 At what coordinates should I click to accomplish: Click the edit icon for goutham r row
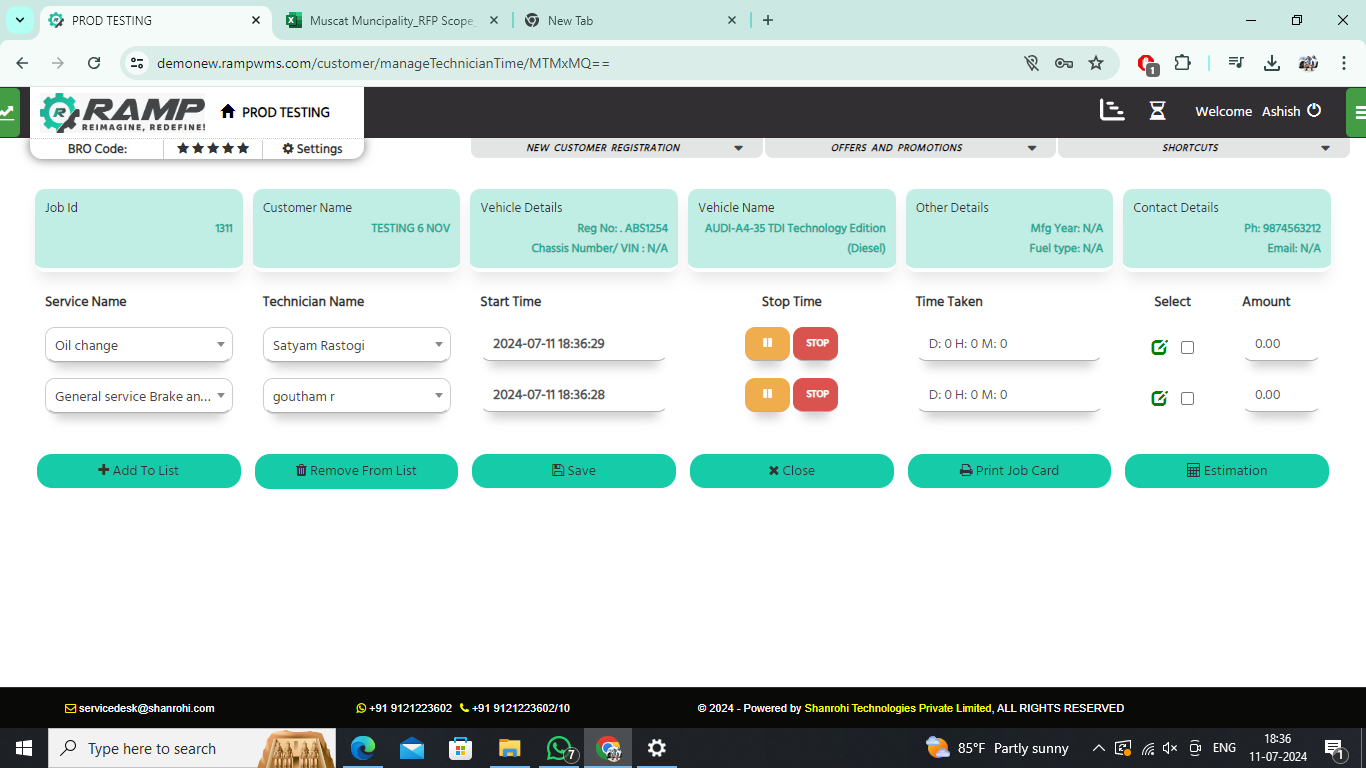[x=1159, y=398]
